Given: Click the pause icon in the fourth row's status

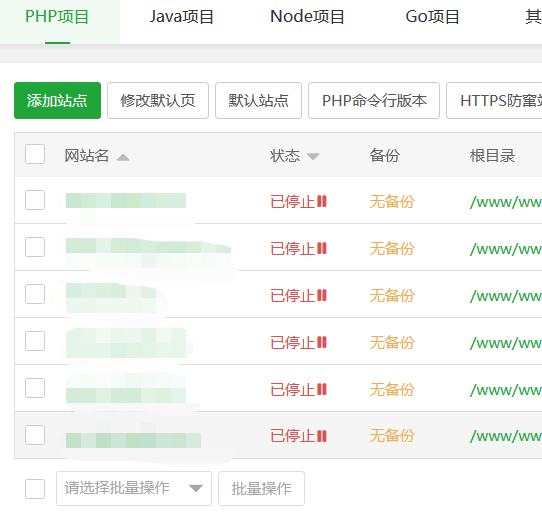Looking at the screenshot, I should click(x=322, y=342).
